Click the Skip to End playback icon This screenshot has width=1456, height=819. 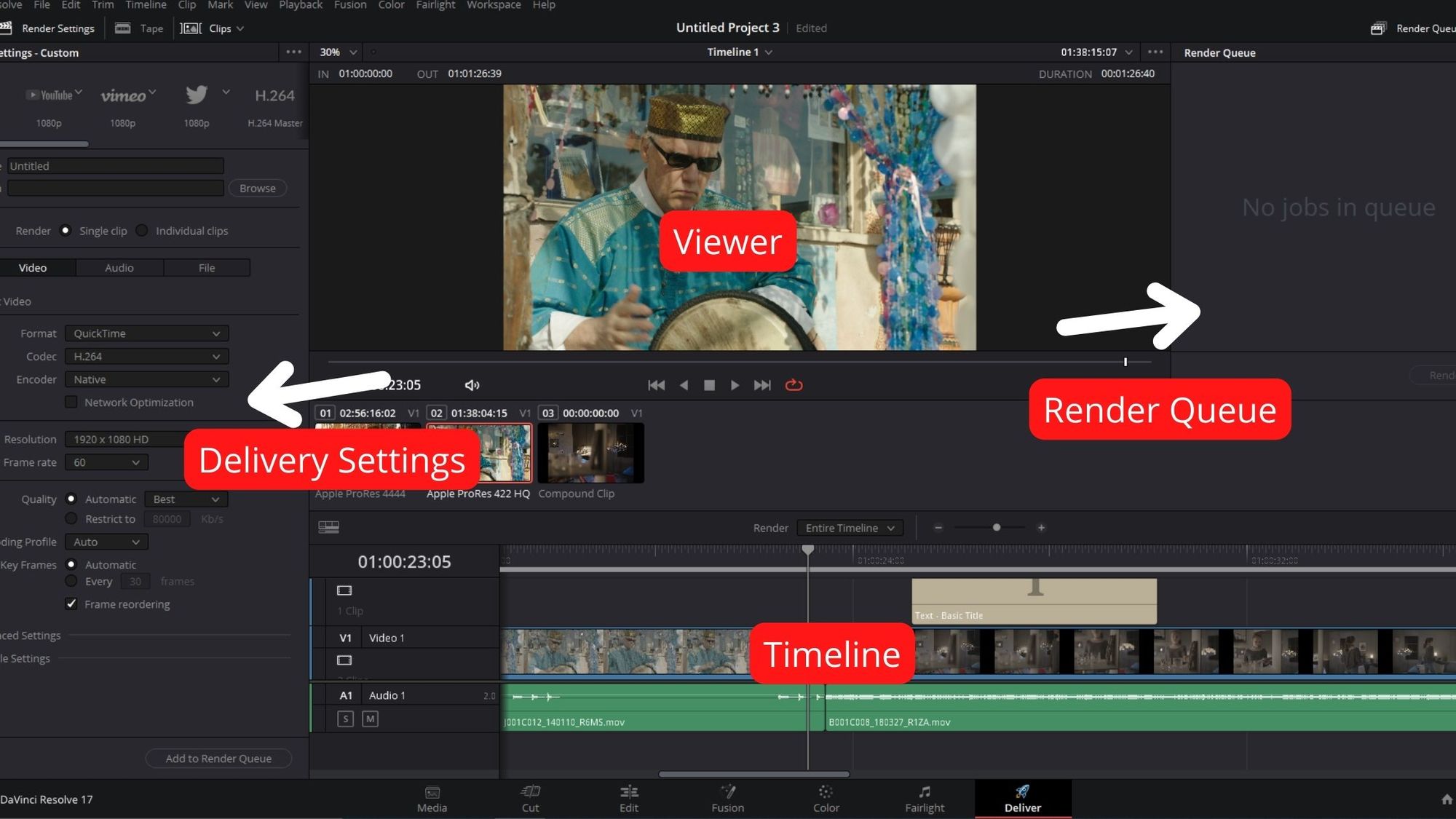click(762, 385)
